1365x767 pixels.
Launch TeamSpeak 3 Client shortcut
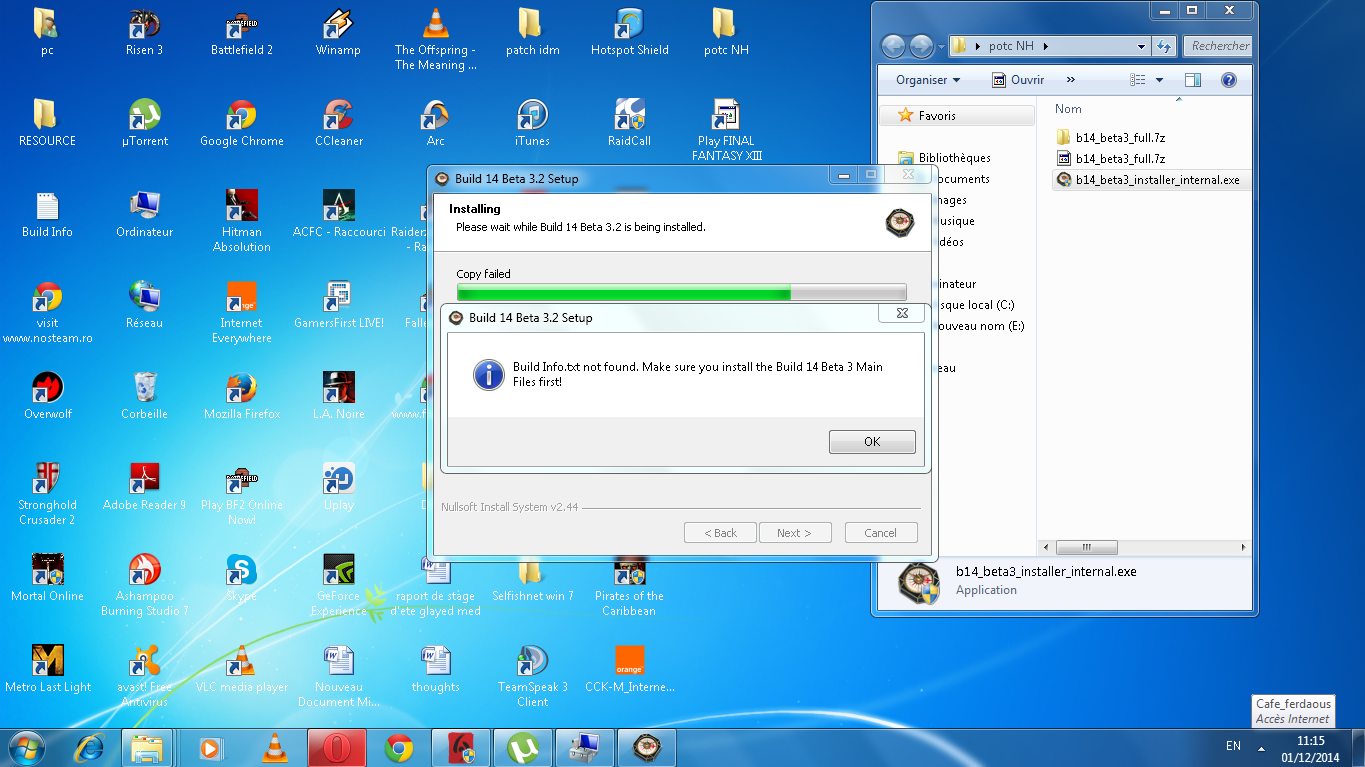[x=532, y=677]
